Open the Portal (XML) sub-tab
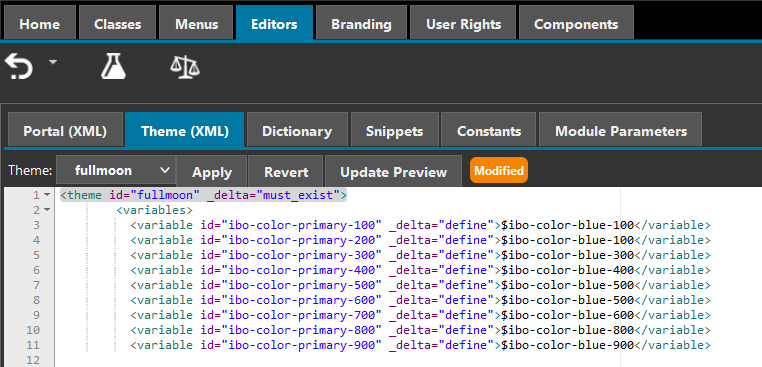Screen dimensions: 762x367 pyautogui.click(x=65, y=131)
